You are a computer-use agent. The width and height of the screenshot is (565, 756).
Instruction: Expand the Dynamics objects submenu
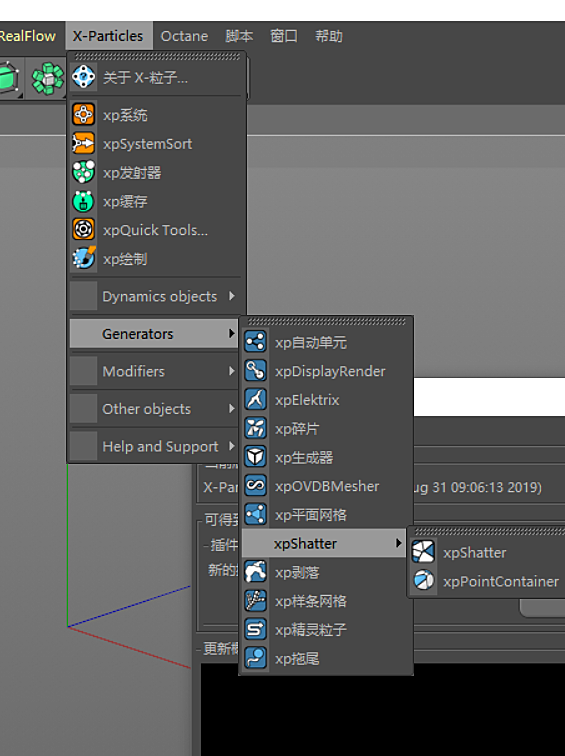pyautogui.click(x=154, y=296)
